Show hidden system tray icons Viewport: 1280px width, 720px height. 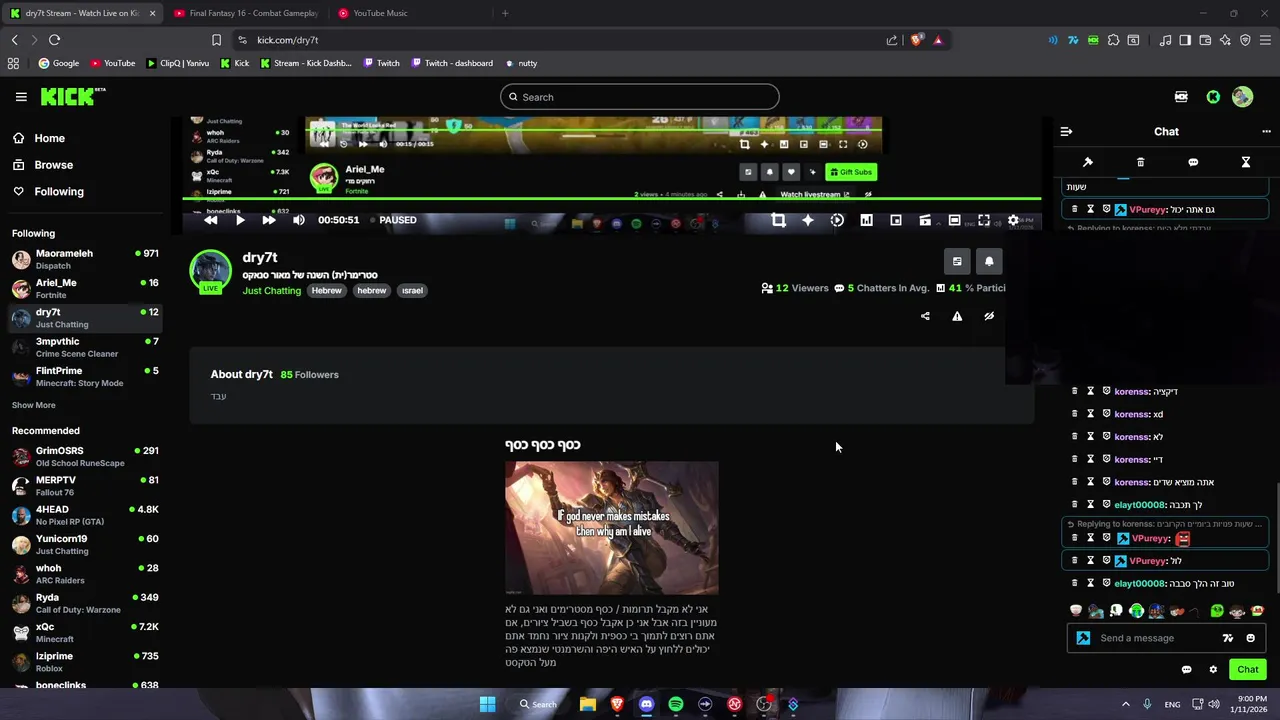[1125, 704]
